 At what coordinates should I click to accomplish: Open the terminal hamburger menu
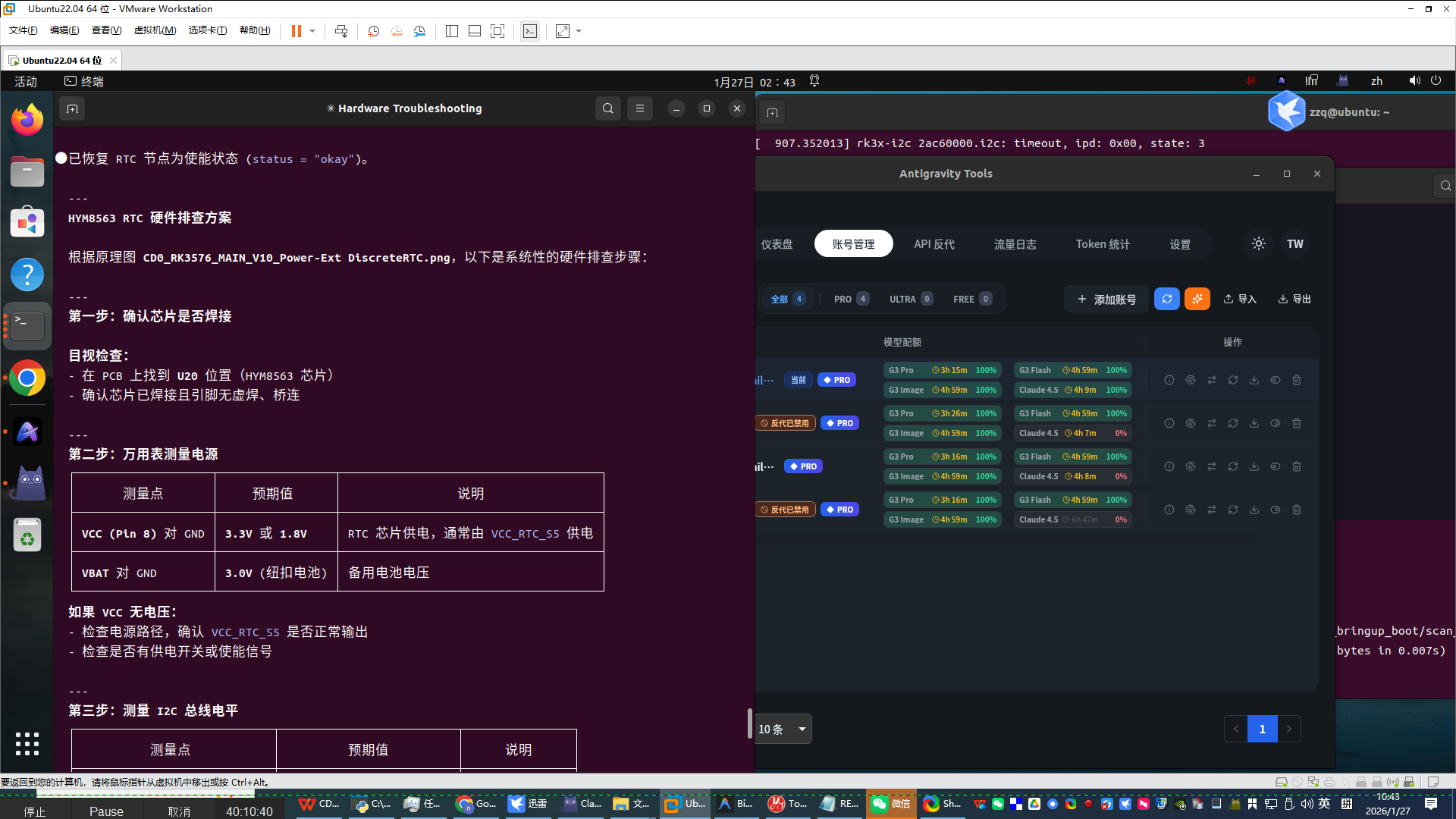[640, 108]
